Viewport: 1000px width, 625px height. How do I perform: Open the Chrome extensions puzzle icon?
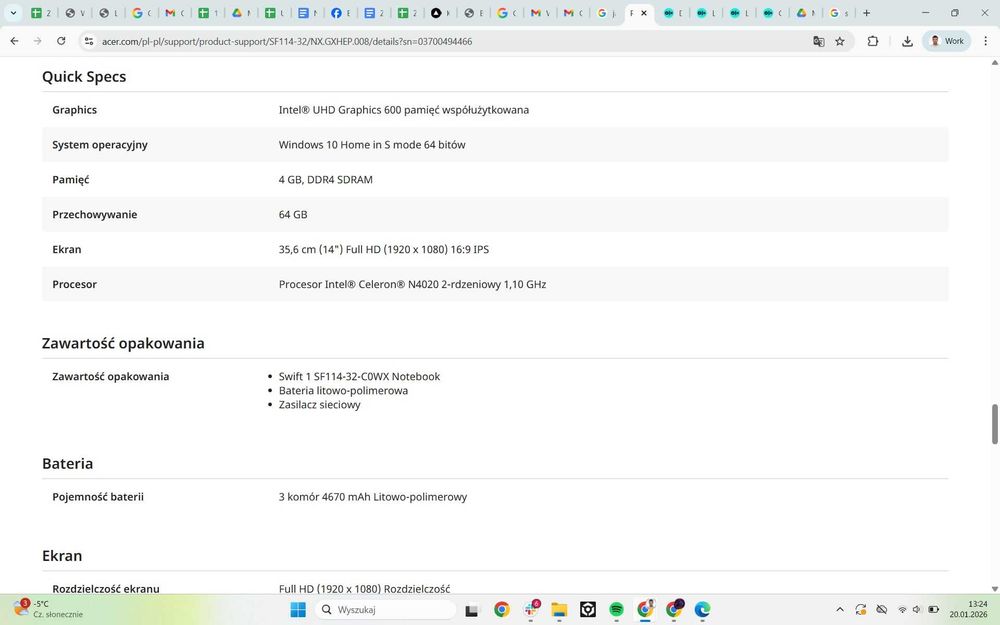pos(872,41)
